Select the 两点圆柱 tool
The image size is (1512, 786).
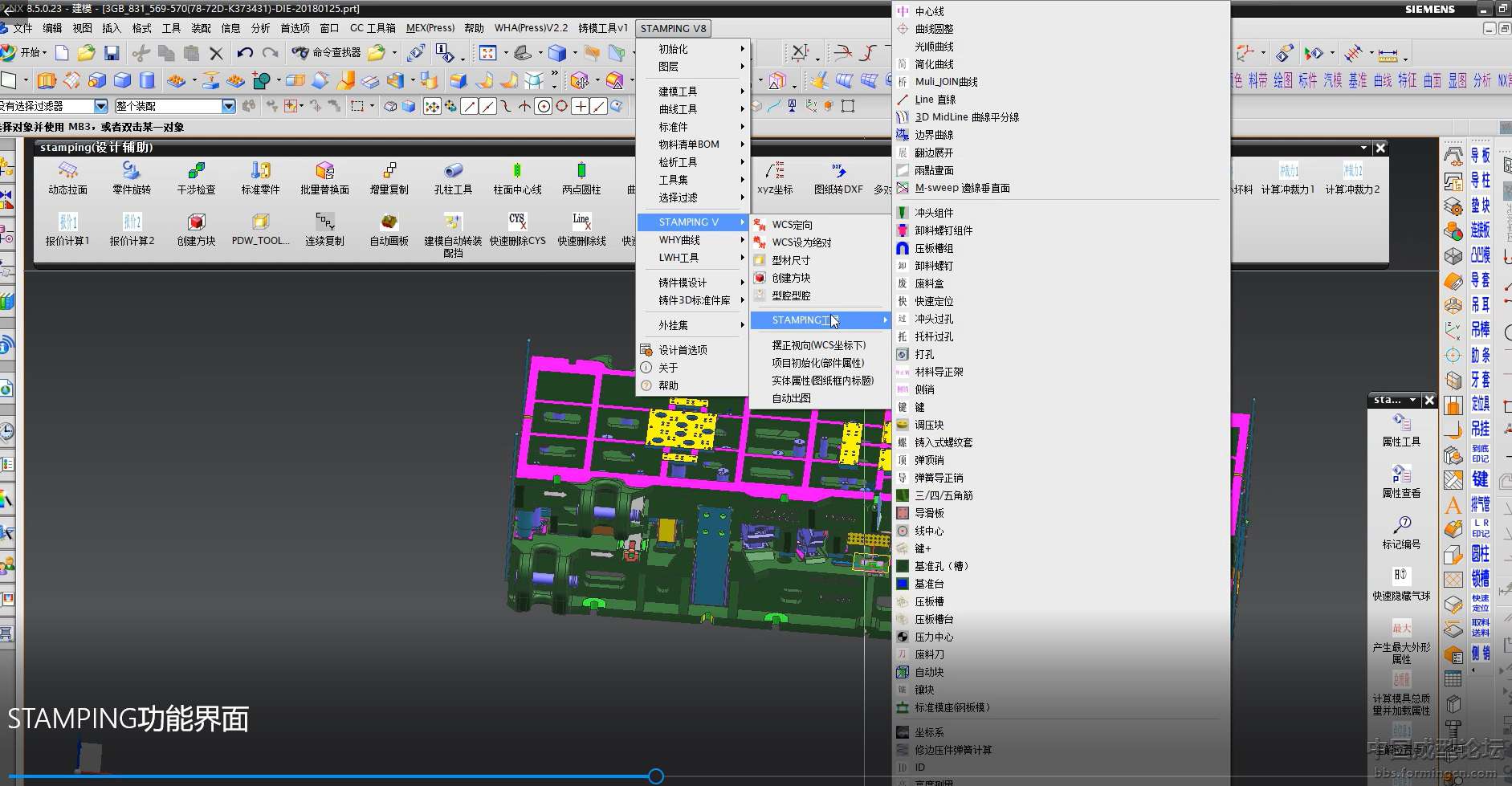[x=581, y=171]
